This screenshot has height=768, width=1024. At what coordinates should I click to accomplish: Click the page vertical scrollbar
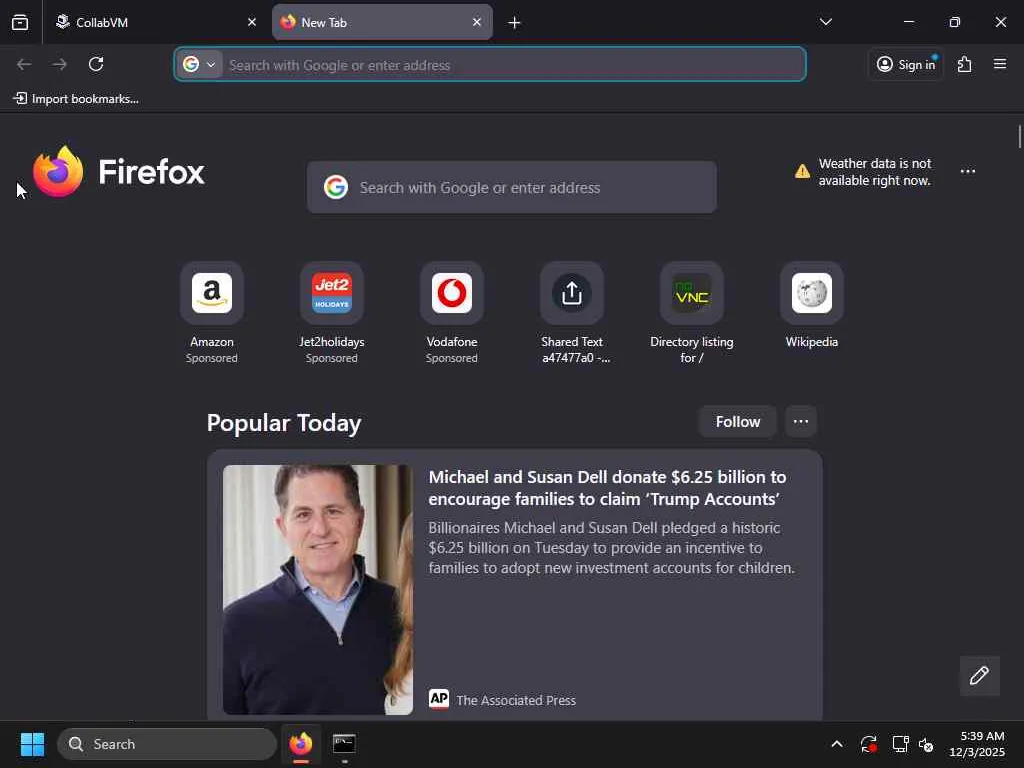pyautogui.click(x=1019, y=136)
